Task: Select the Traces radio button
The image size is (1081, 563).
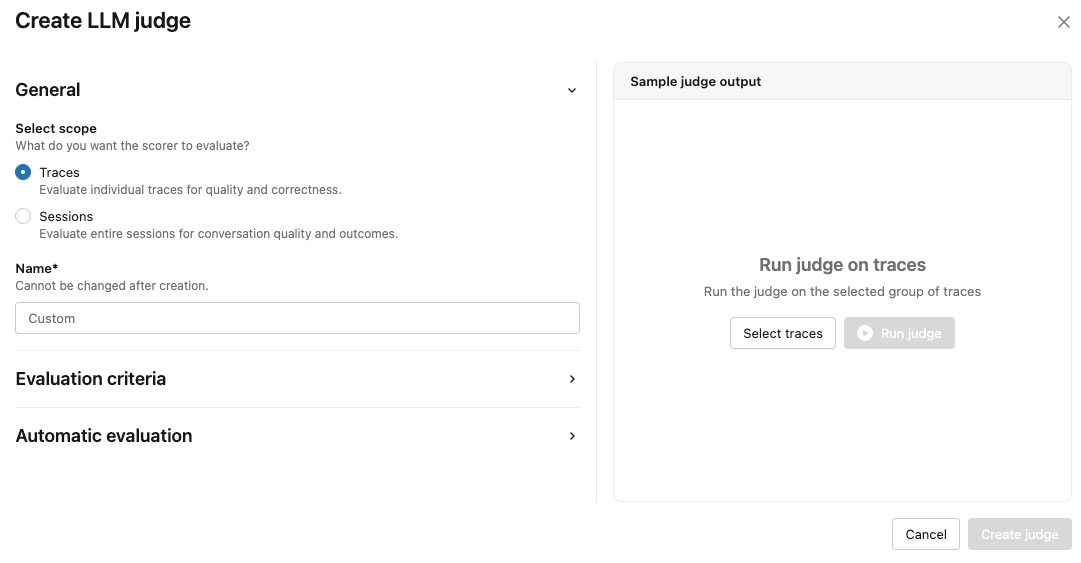Action: (x=23, y=172)
